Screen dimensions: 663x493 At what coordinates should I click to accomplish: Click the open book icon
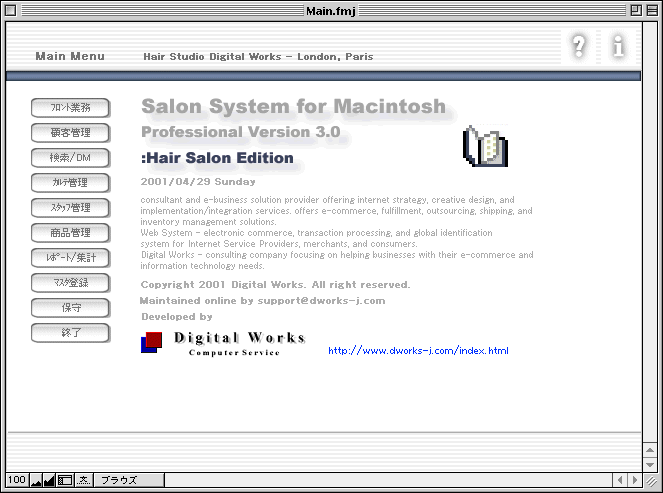[485, 146]
